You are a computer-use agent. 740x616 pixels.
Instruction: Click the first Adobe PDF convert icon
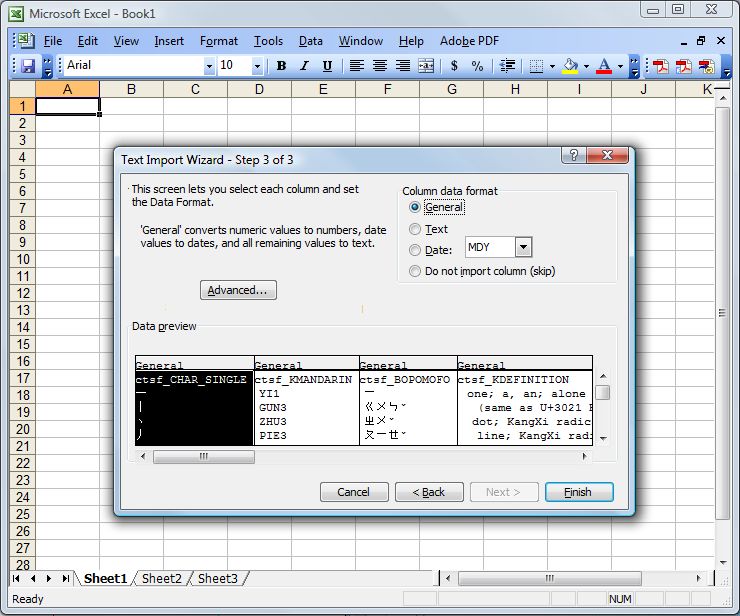tap(661, 66)
